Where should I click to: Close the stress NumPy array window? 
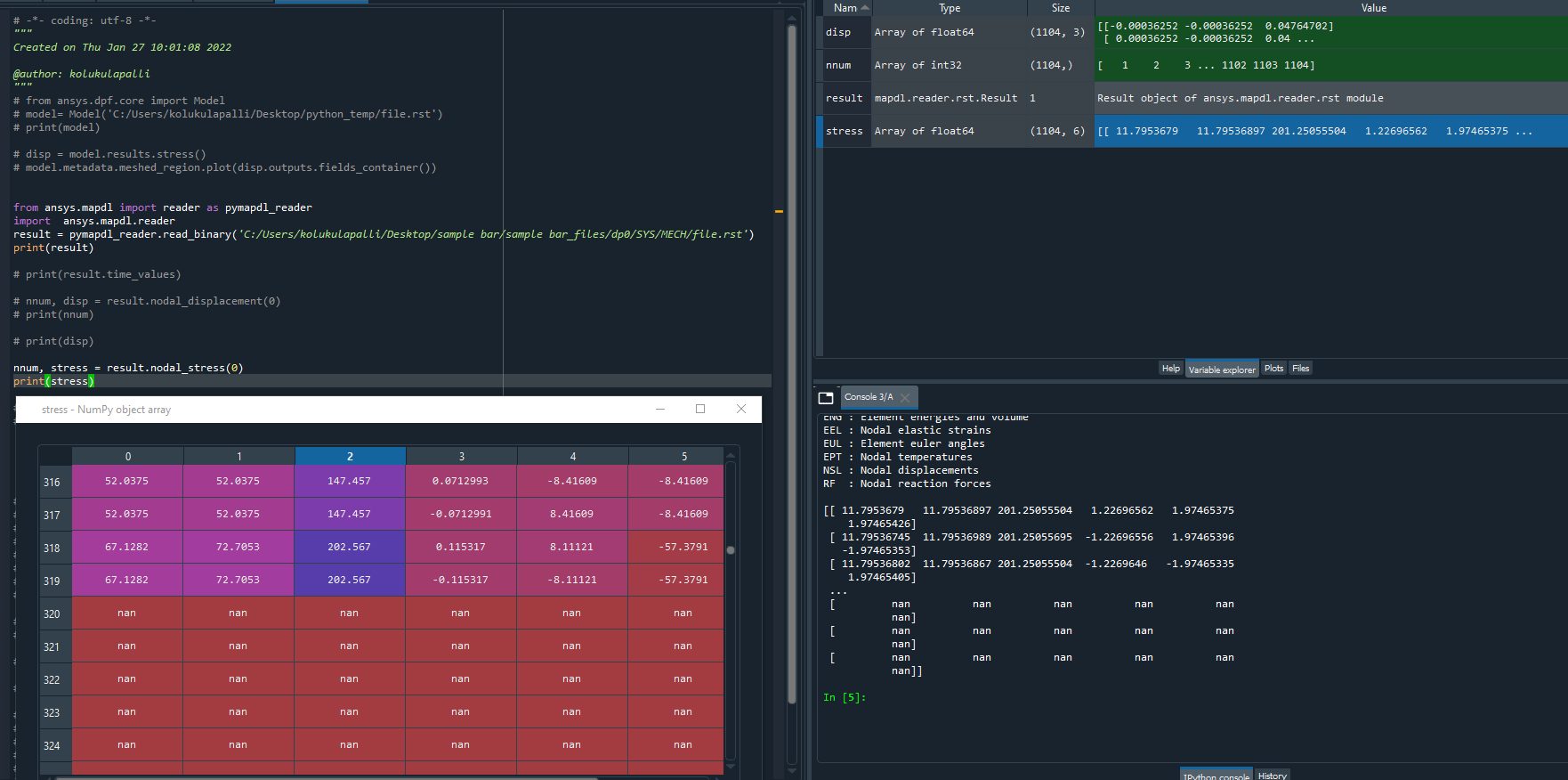coord(741,409)
